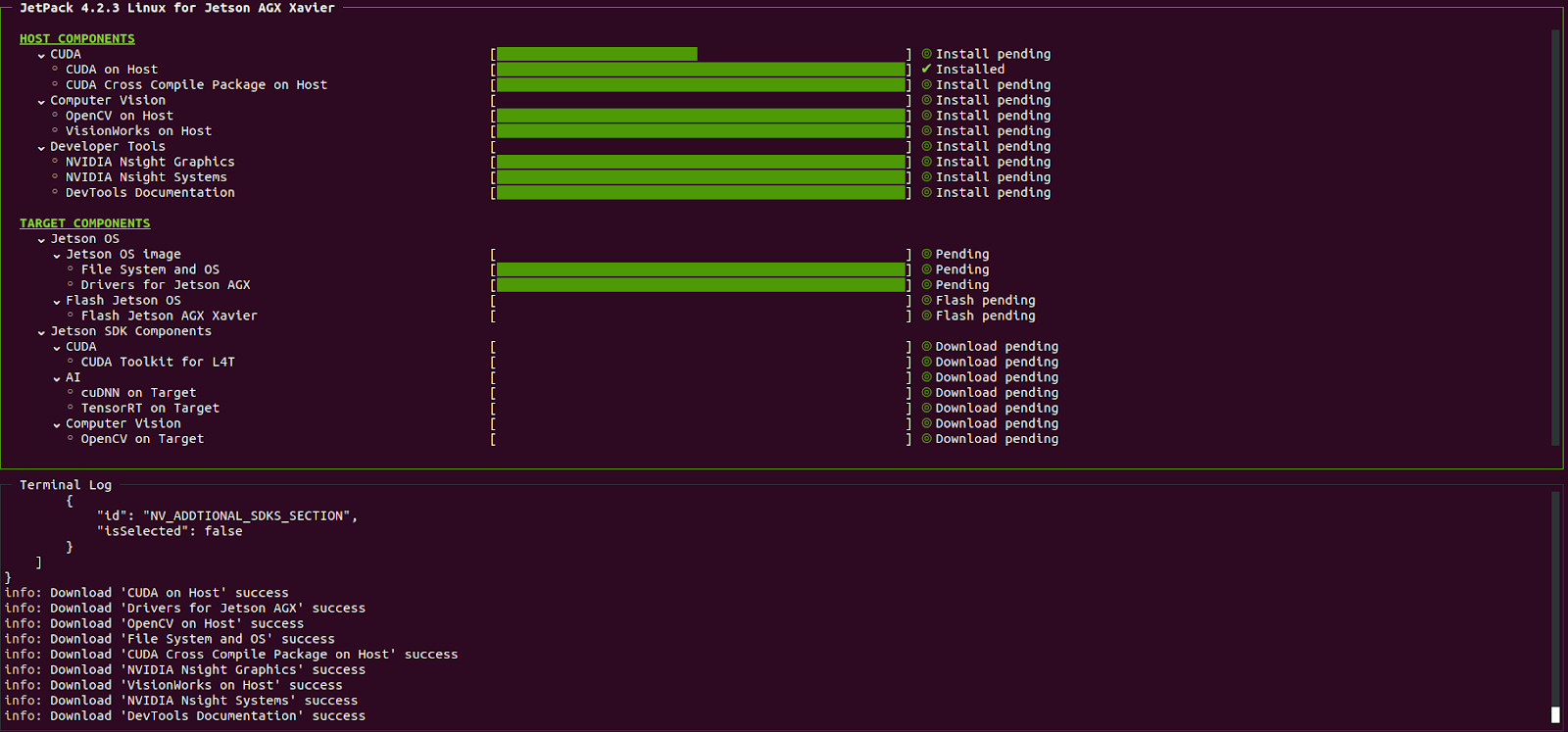Click the NV_ADDTIONAL_SDKS_SECTION id line
Screen dimensions: 1568x732
tap(227, 515)
